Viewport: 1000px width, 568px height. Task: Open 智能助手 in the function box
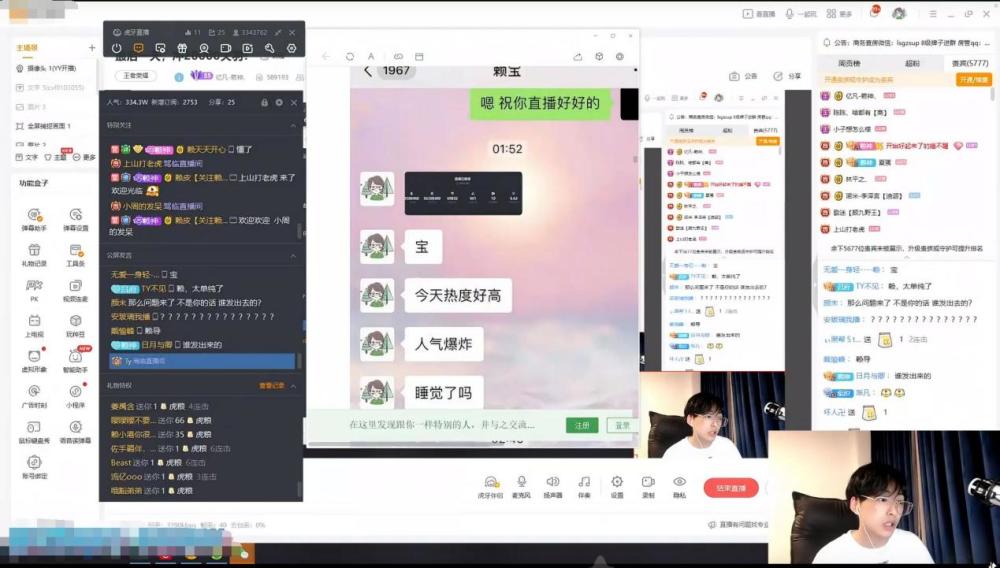tap(75, 361)
